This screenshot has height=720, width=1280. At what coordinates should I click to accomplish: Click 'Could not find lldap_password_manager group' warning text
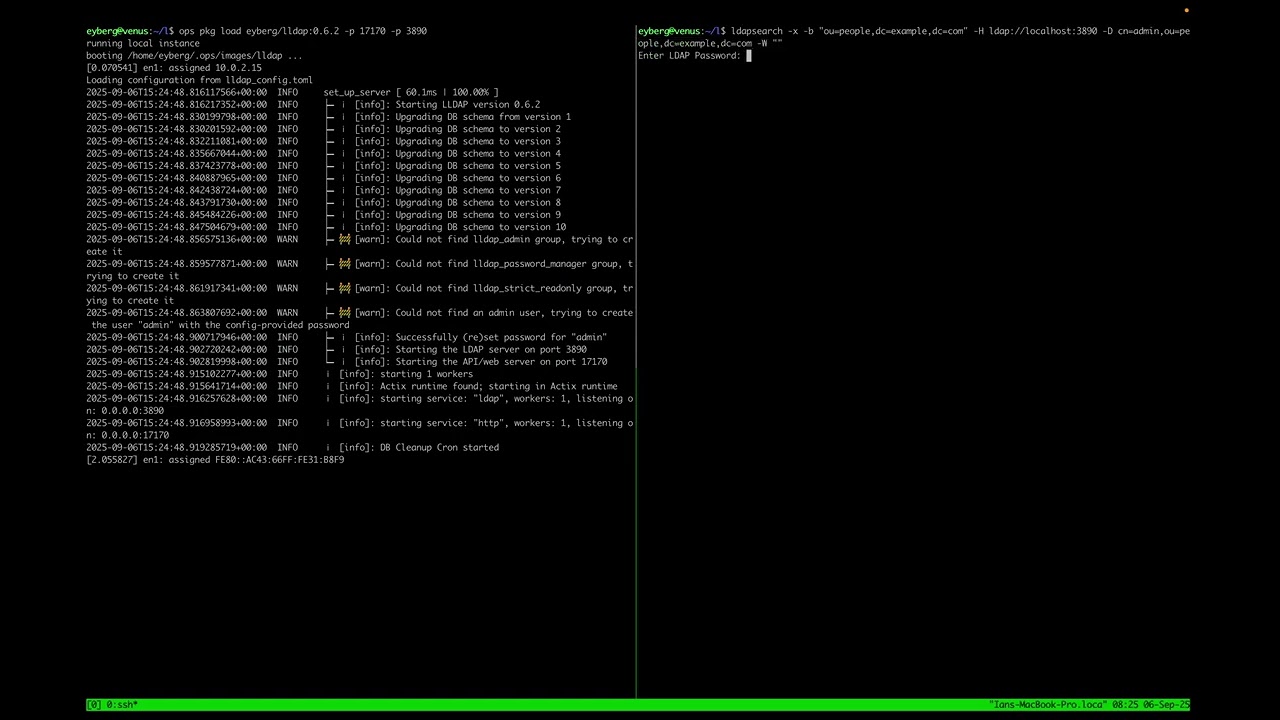(x=509, y=264)
